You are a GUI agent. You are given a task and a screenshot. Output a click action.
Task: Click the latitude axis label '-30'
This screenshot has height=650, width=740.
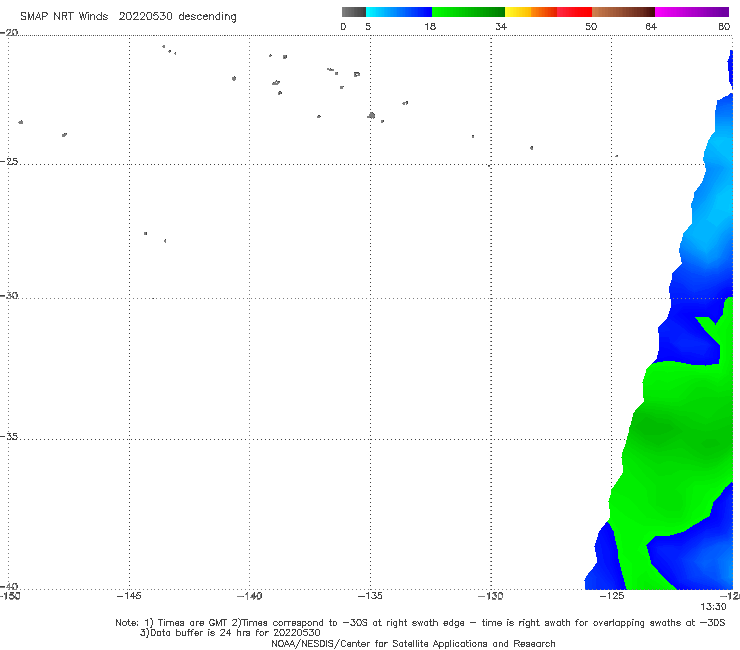pos(9,295)
